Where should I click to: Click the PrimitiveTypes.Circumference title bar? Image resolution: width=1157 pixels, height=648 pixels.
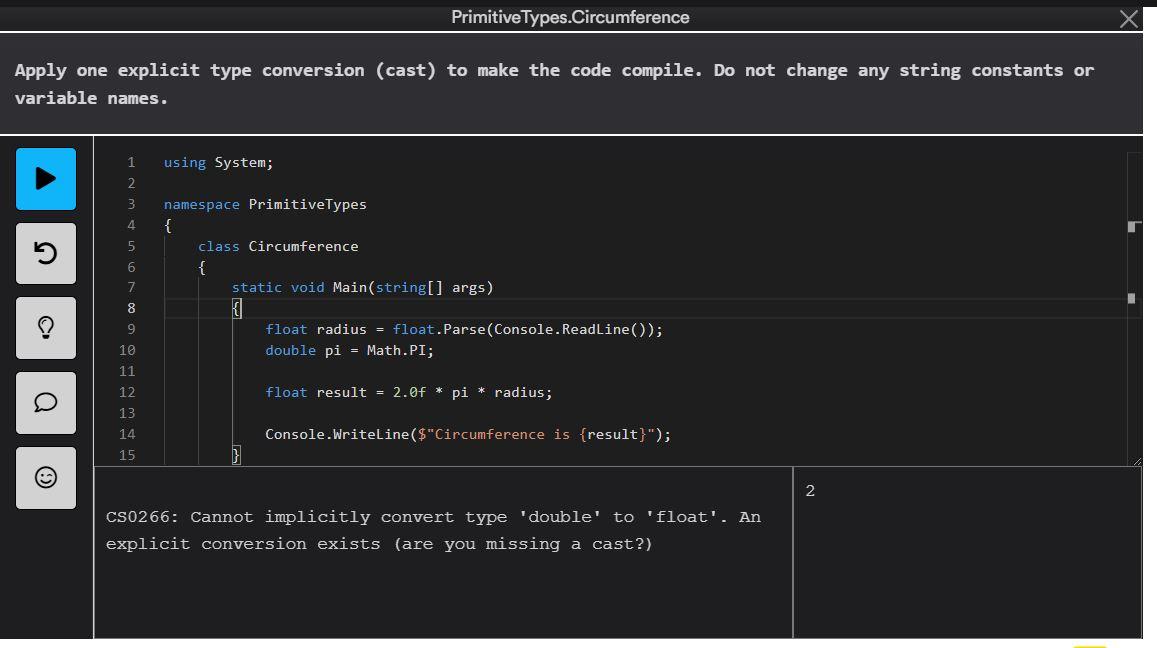click(x=571, y=16)
